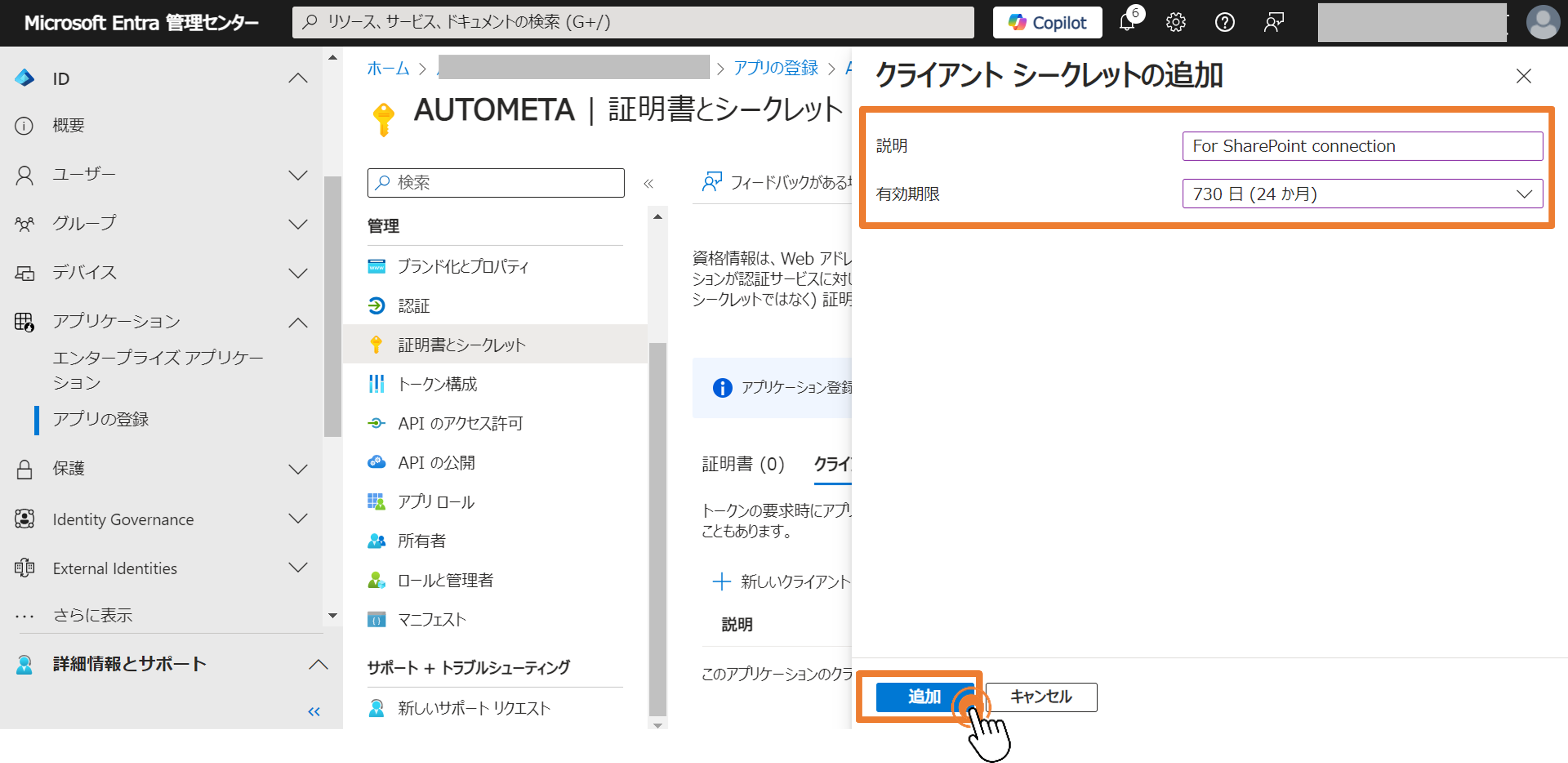Viewport: 1568px width, 763px height.
Task: Click the デバイス monitor icon
Action: (x=24, y=273)
